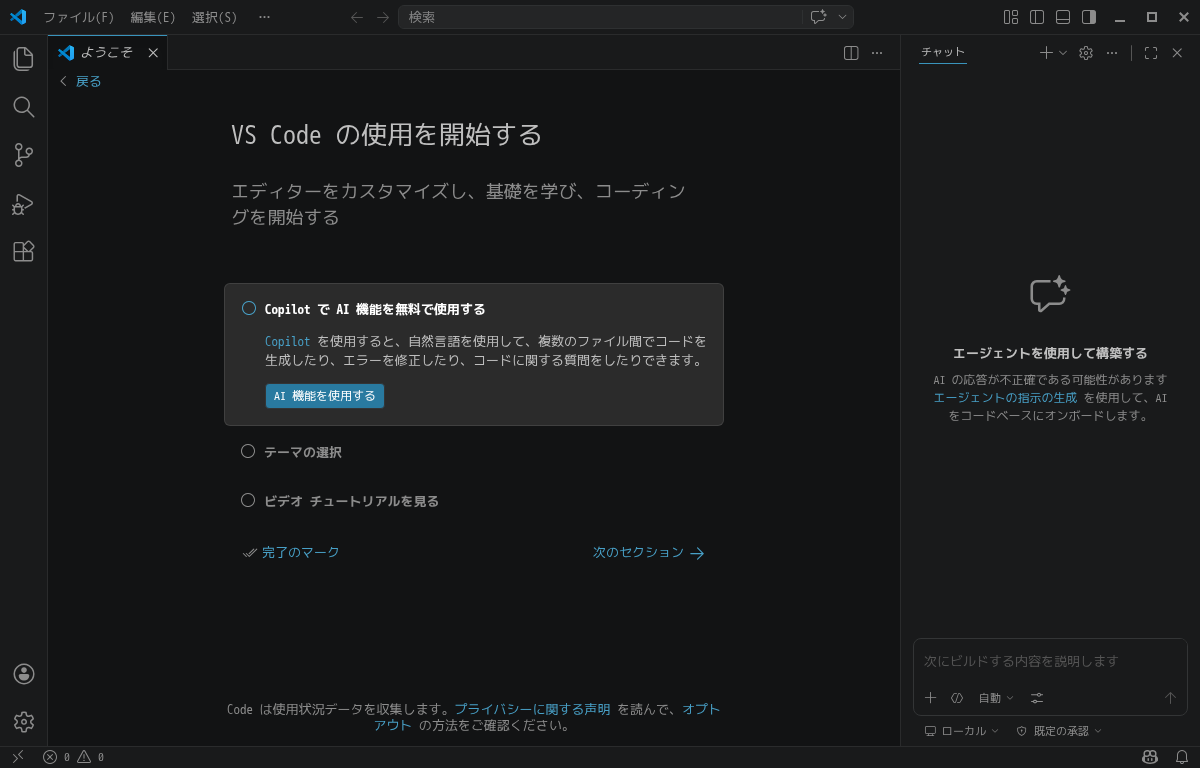1200x768 pixels.
Task: Open the Manage gear in activity bar
Action: [x=24, y=721]
